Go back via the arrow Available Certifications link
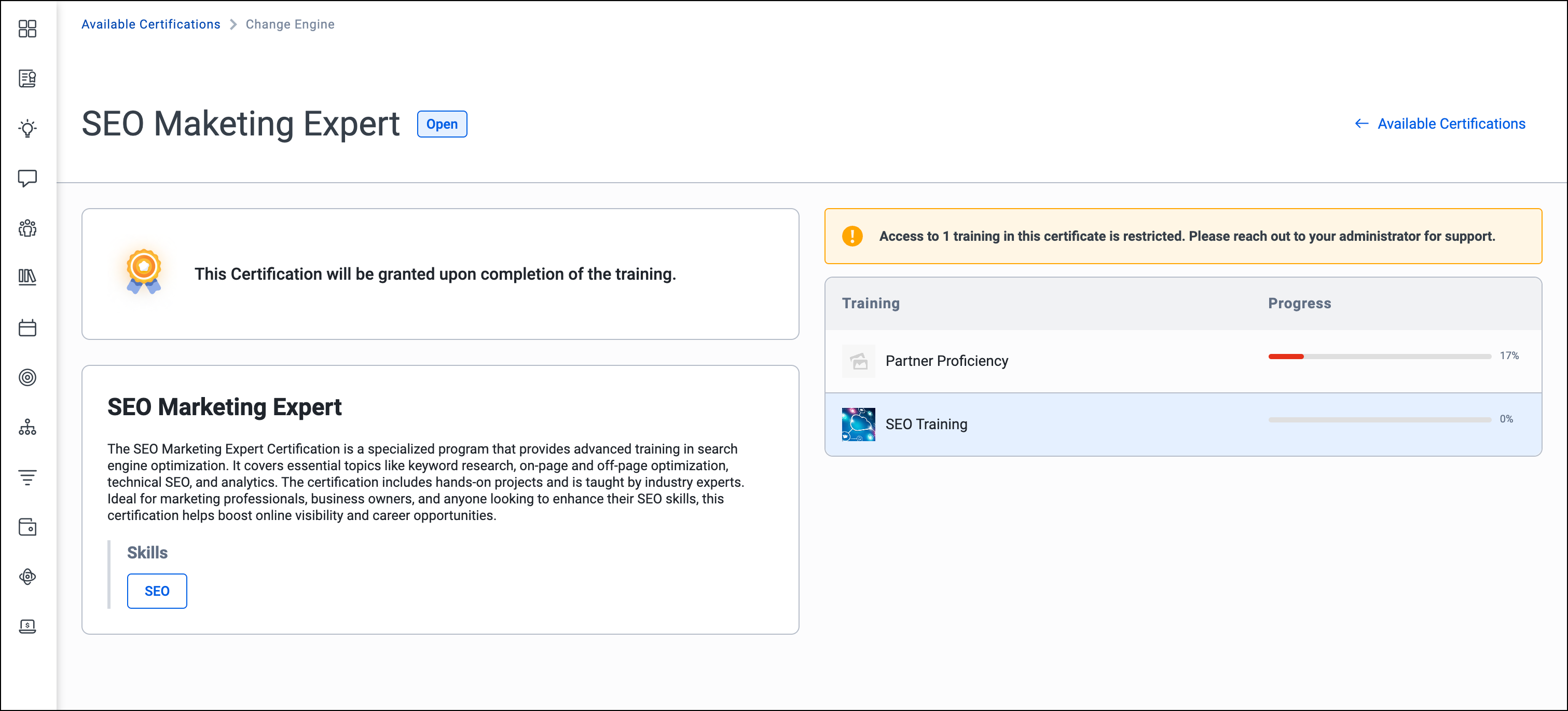The width and height of the screenshot is (1568, 711). pyautogui.click(x=1440, y=124)
